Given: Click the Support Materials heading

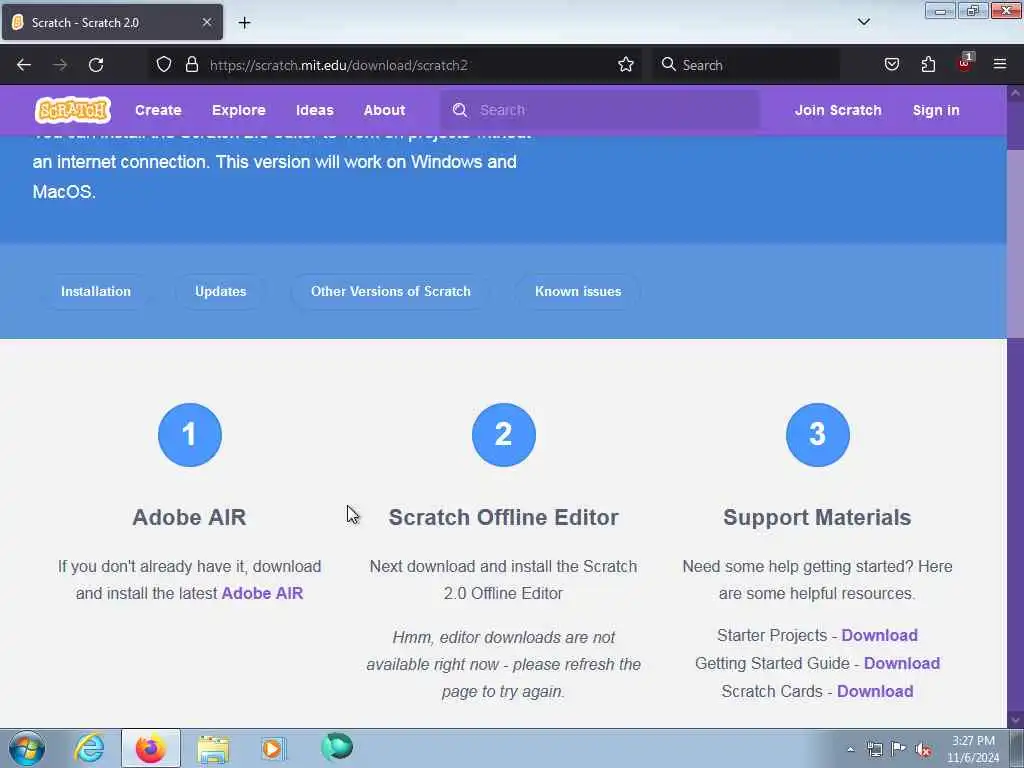Looking at the screenshot, I should click(x=817, y=517).
